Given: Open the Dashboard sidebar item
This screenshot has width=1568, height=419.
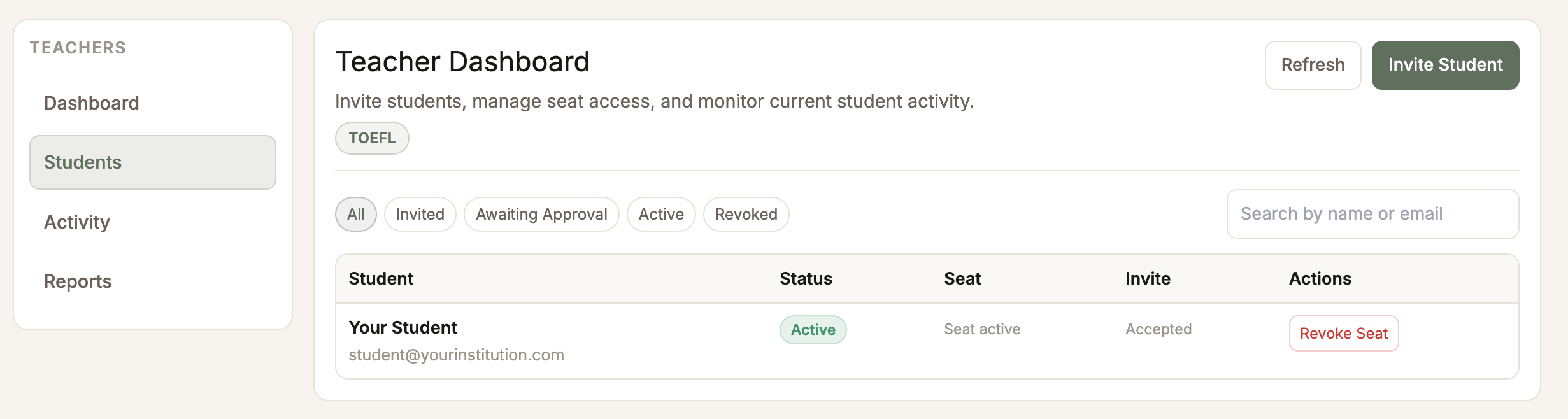Looking at the screenshot, I should pyautogui.click(x=91, y=103).
